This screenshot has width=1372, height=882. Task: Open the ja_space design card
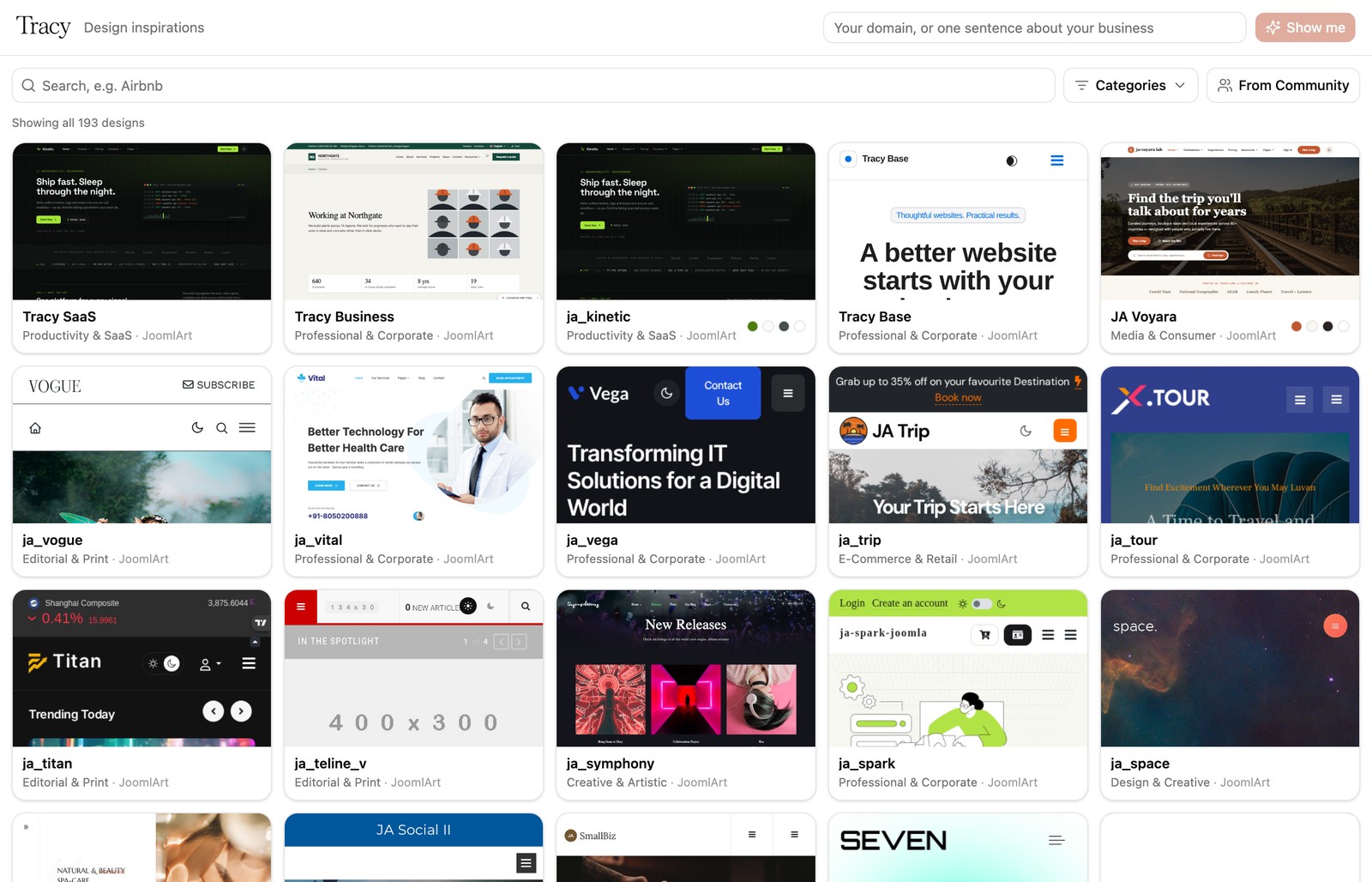(x=1230, y=695)
